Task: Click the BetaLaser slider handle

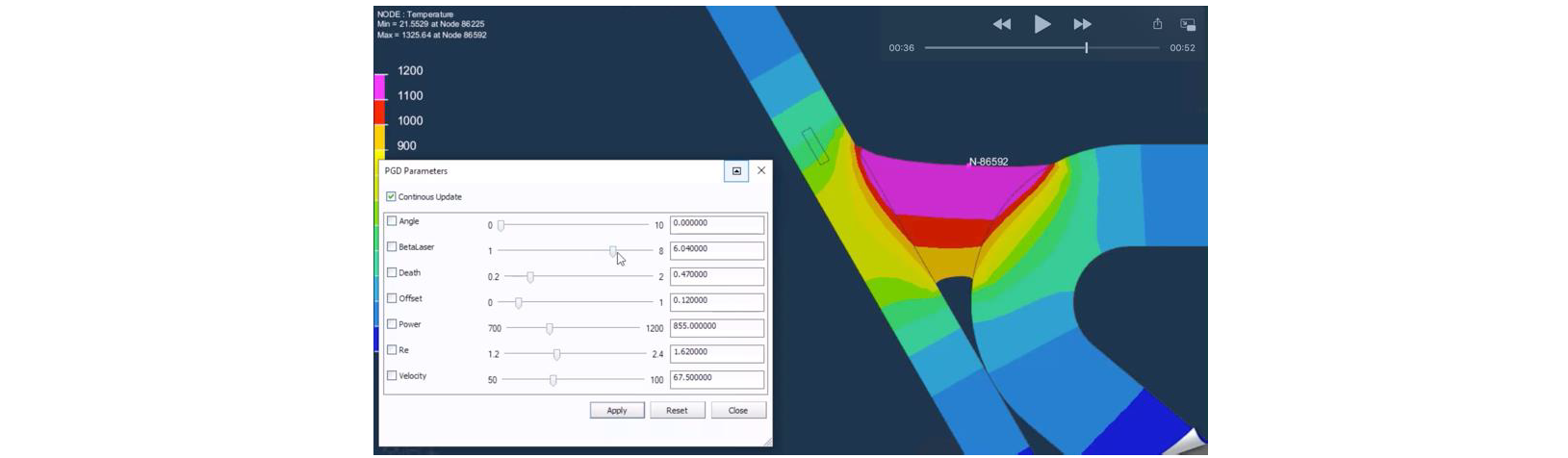Action: point(613,251)
